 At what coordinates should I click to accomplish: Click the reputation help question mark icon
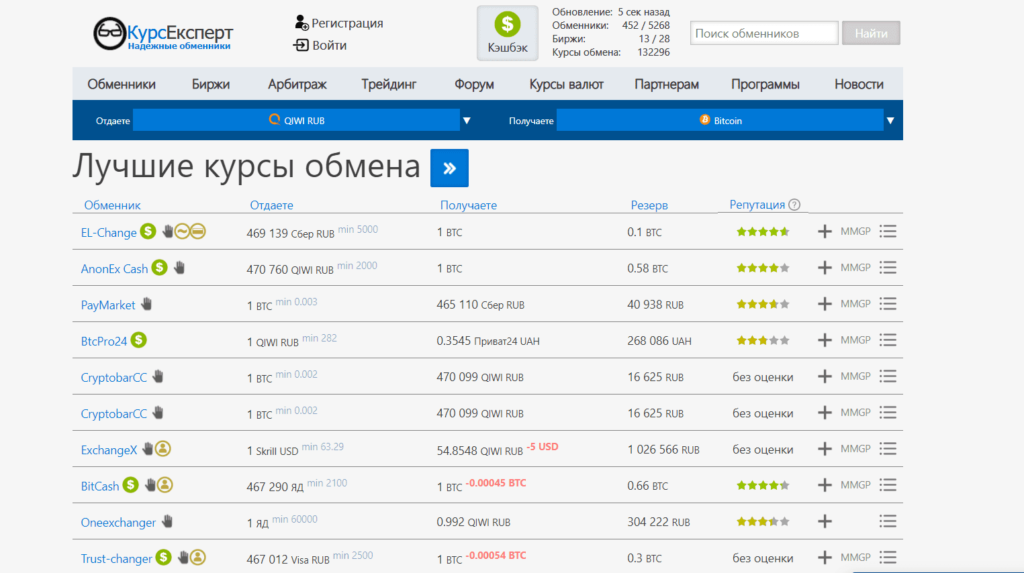tap(794, 205)
